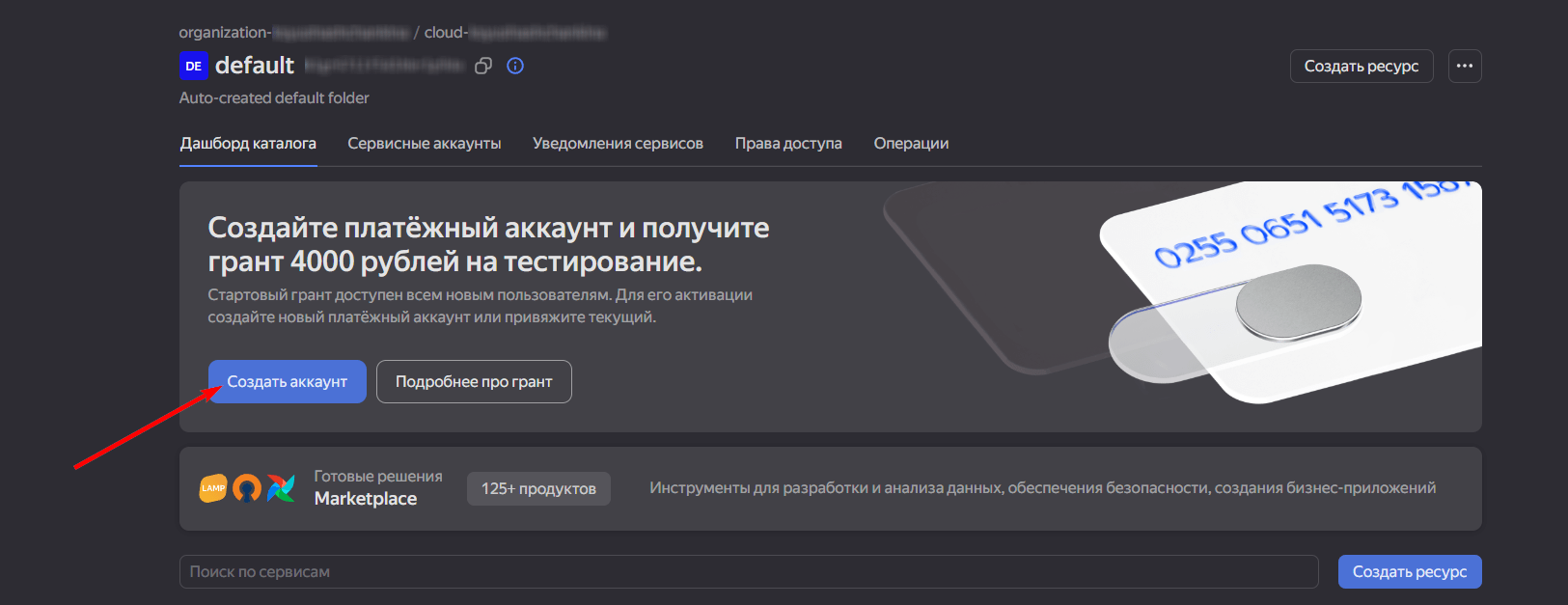Click the default folder title
Viewport: 1568px width, 605px height.
(x=255, y=66)
